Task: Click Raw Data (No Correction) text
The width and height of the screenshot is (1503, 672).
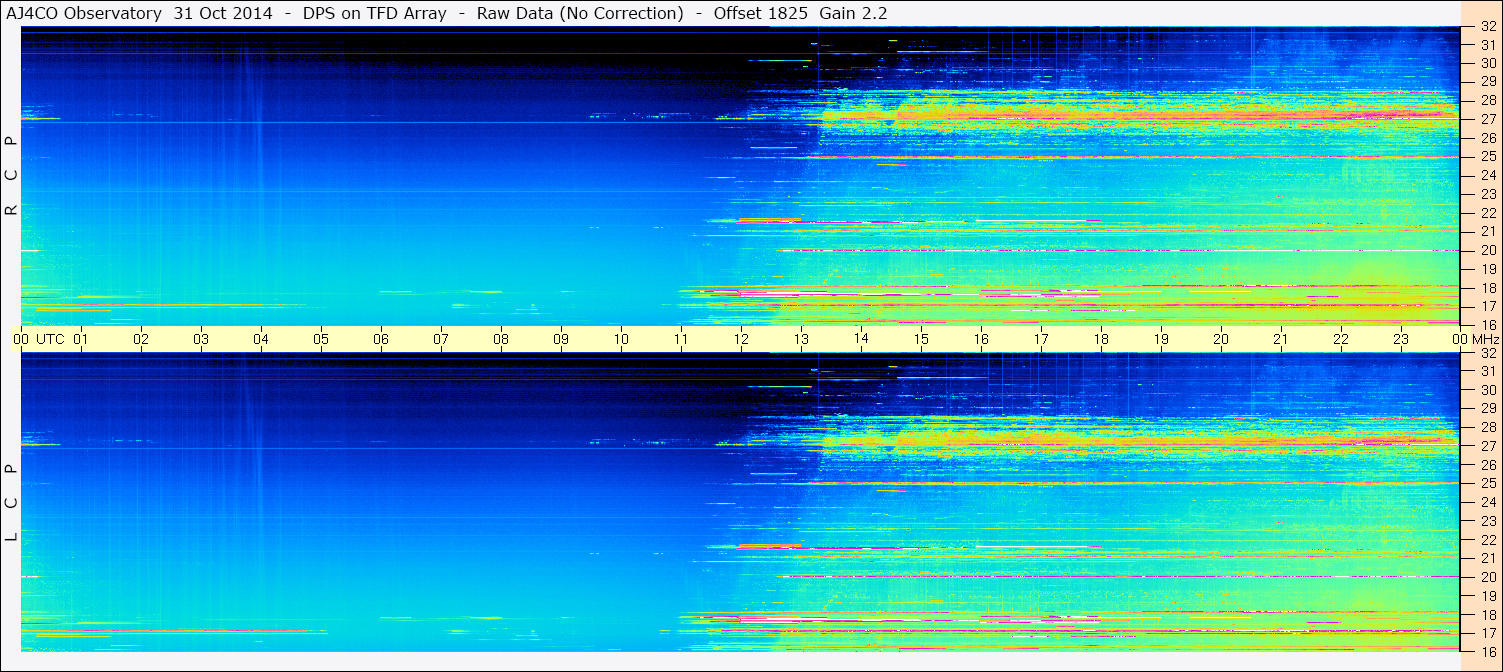Action: pyautogui.click(x=580, y=13)
